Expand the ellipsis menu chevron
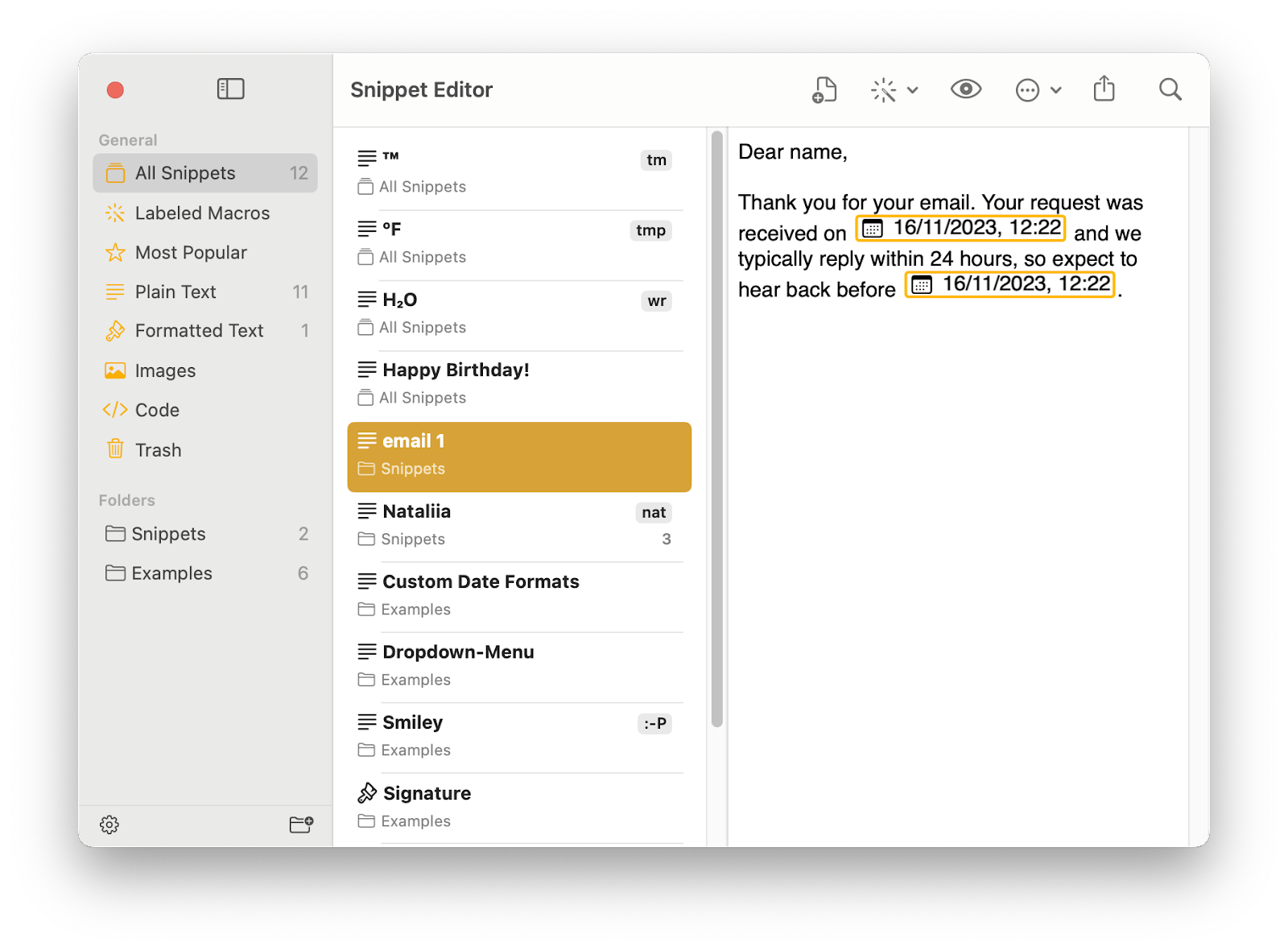The width and height of the screenshot is (1288, 951). click(1056, 90)
